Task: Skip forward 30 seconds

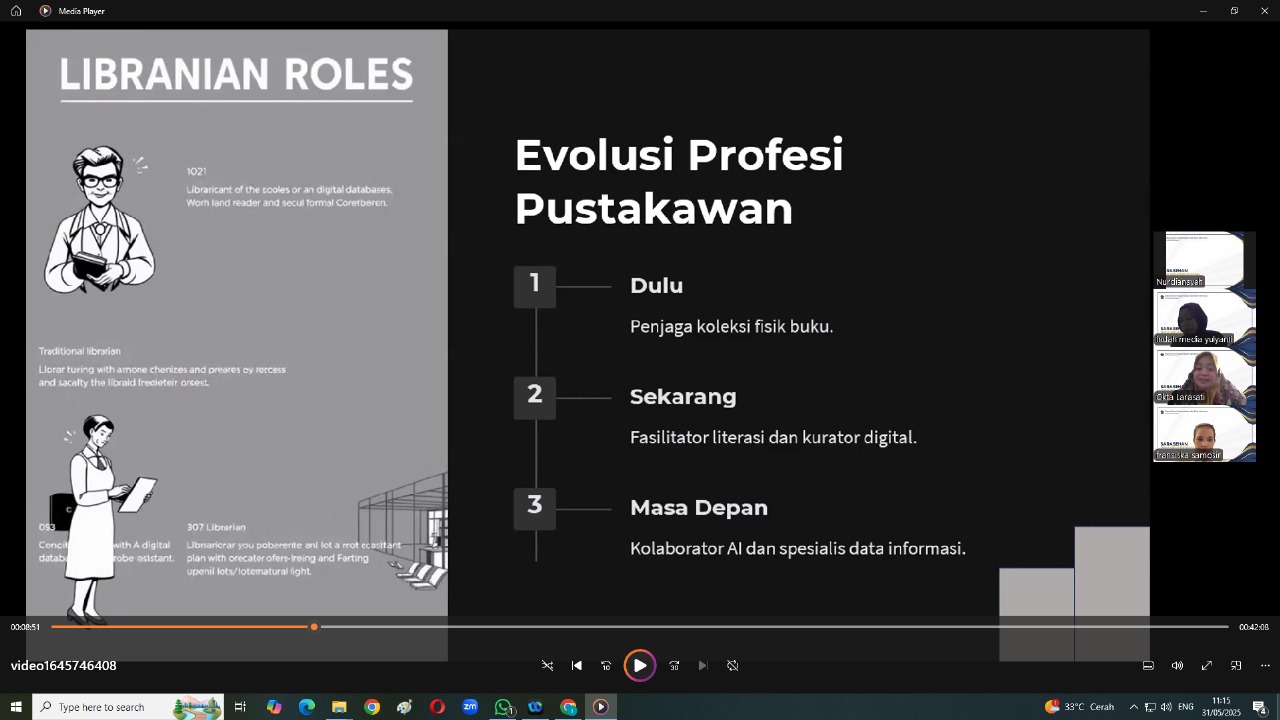Action: [674, 666]
